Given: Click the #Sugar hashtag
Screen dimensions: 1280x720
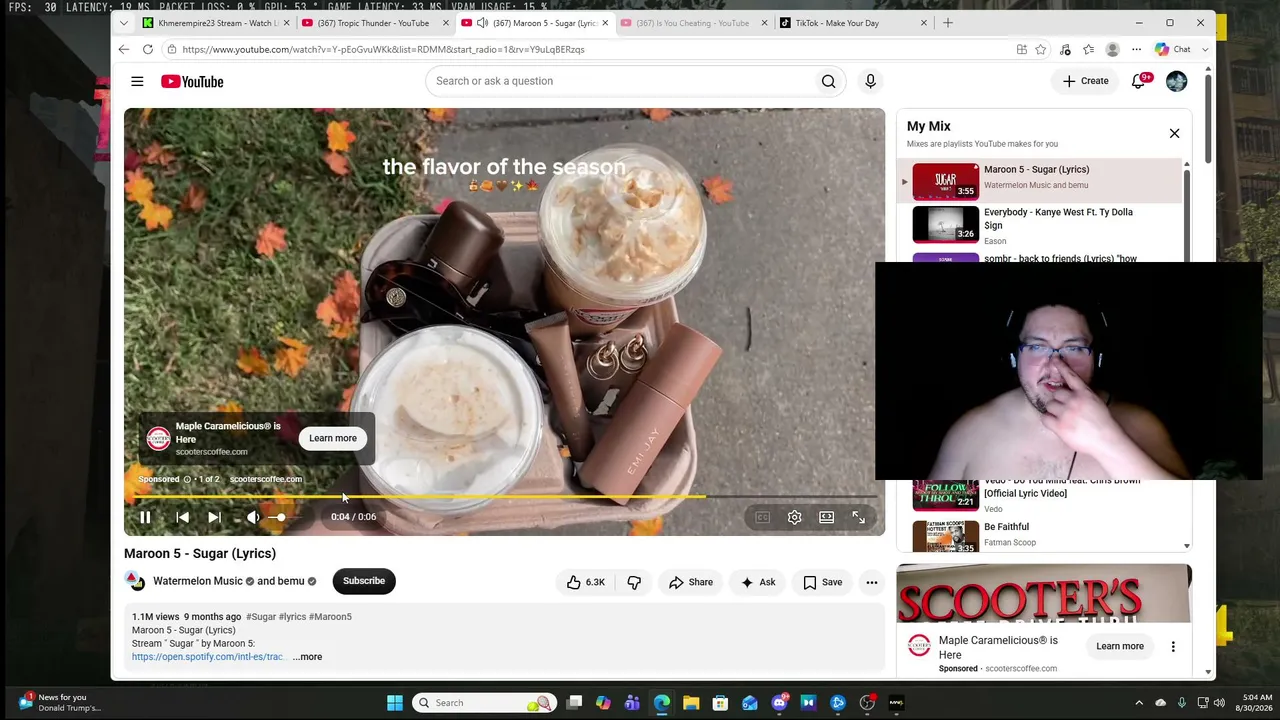Looking at the screenshot, I should click(261, 617).
